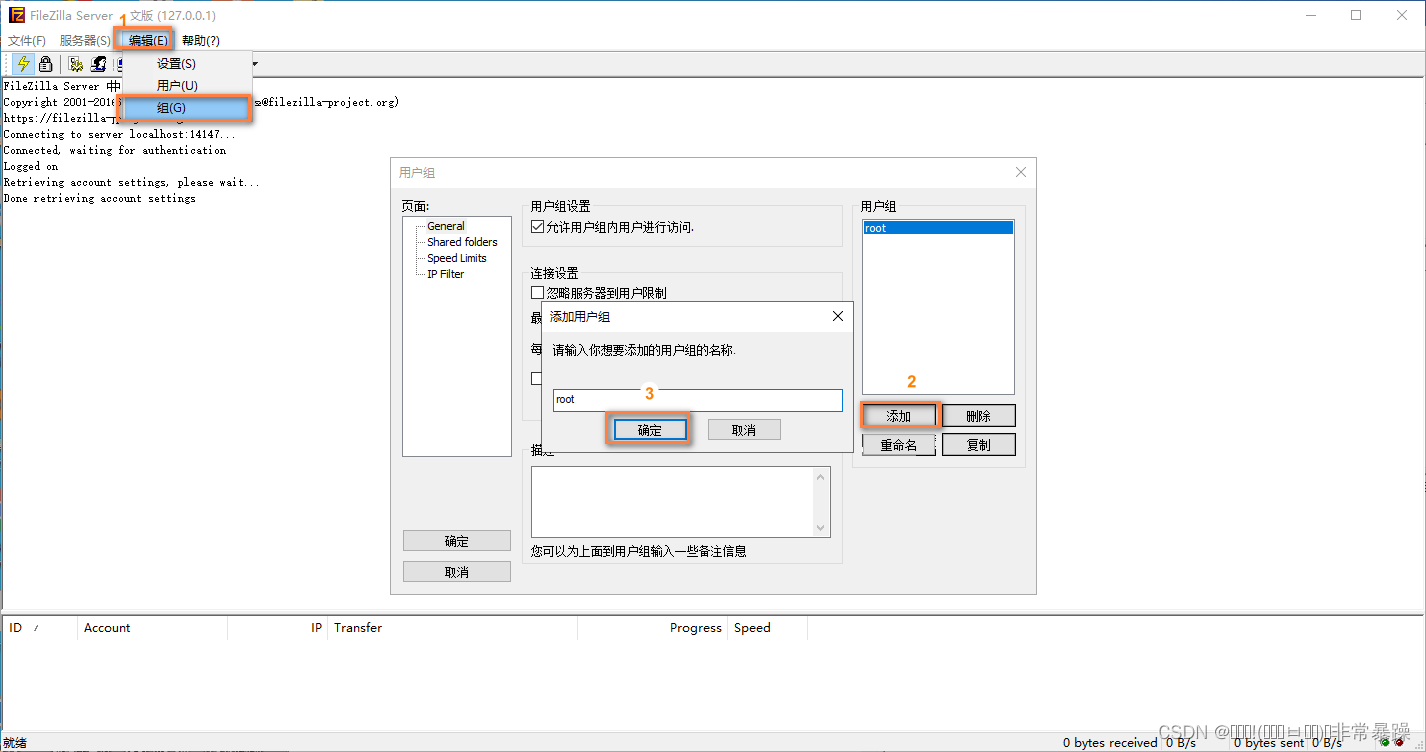Close the 添加用户组 dialog
The height and width of the screenshot is (752, 1426).
pyautogui.click(x=838, y=316)
